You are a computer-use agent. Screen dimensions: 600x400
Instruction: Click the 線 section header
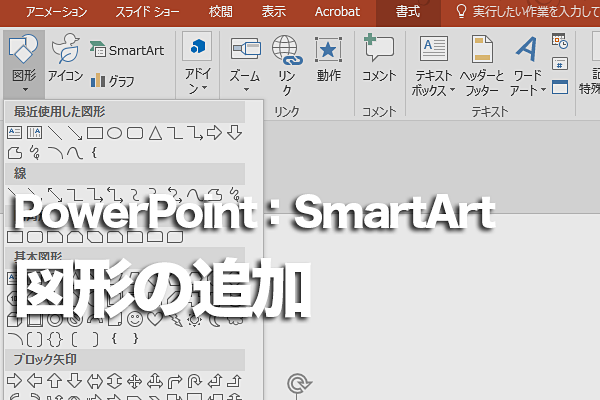pyautogui.click(x=125, y=173)
